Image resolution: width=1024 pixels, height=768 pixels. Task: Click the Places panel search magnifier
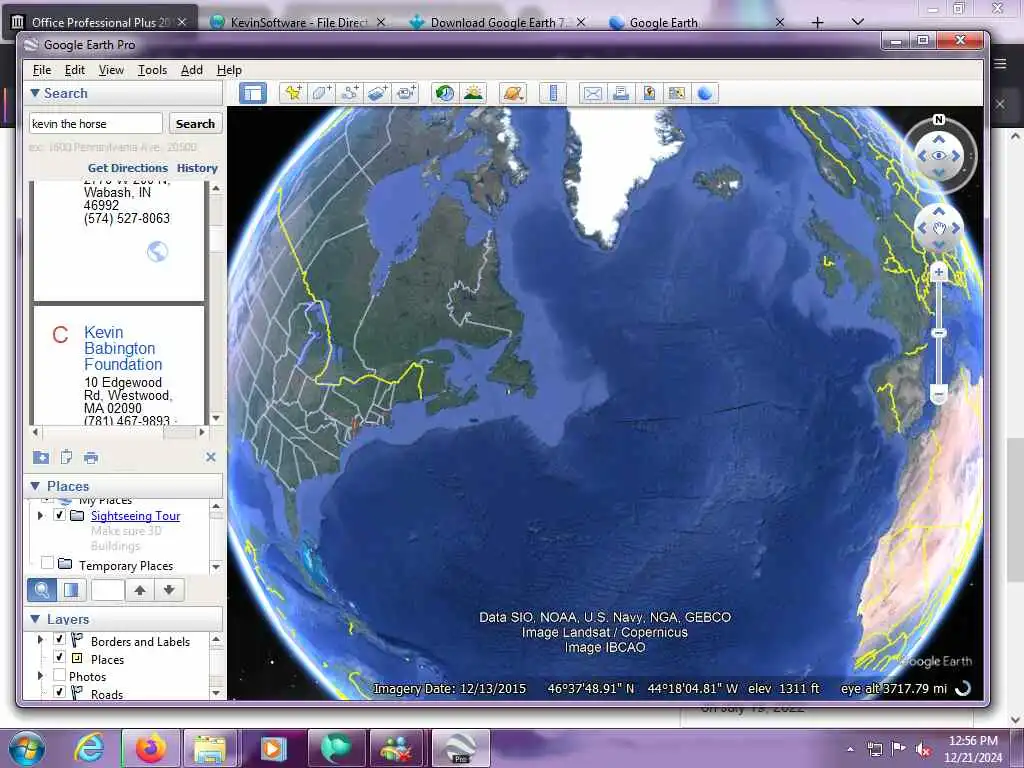point(41,590)
